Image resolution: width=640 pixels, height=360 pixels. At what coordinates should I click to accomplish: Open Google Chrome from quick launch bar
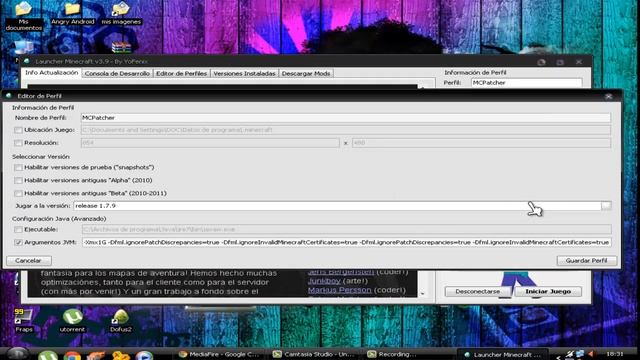[x=72, y=356]
